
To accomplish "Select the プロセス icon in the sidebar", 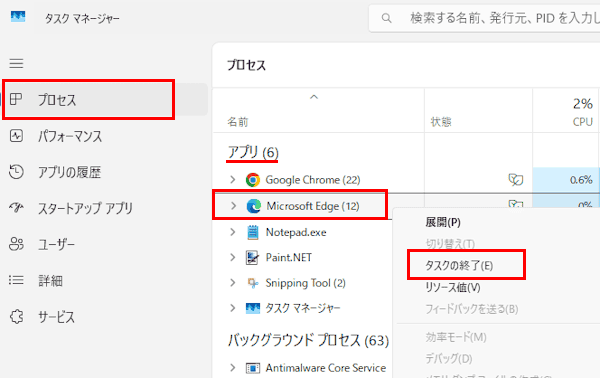I will coord(16,99).
